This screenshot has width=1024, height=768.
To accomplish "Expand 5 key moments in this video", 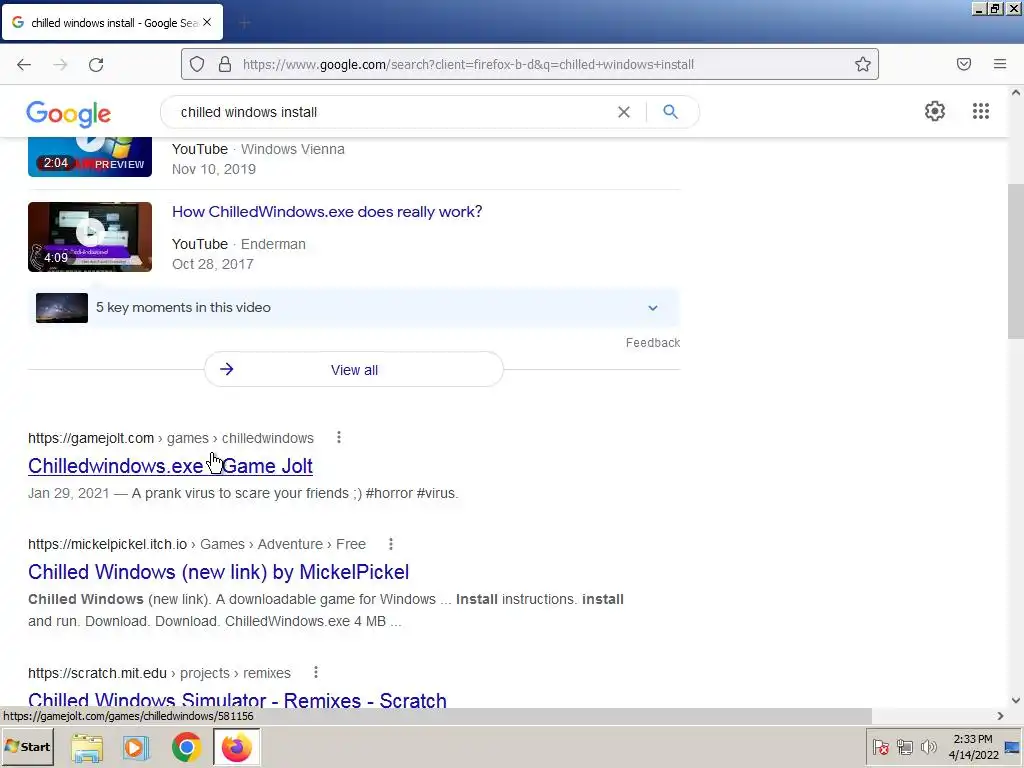I will click(x=353, y=308).
